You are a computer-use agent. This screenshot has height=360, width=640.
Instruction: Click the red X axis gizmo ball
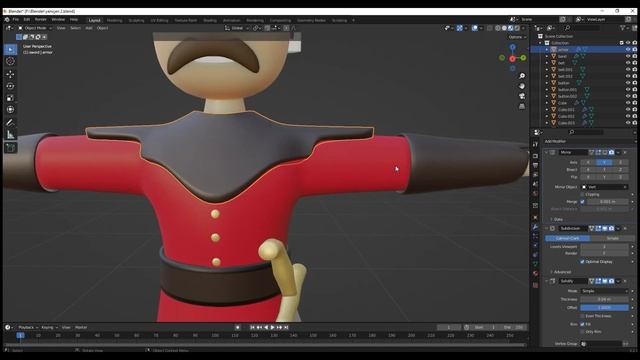[512, 59]
